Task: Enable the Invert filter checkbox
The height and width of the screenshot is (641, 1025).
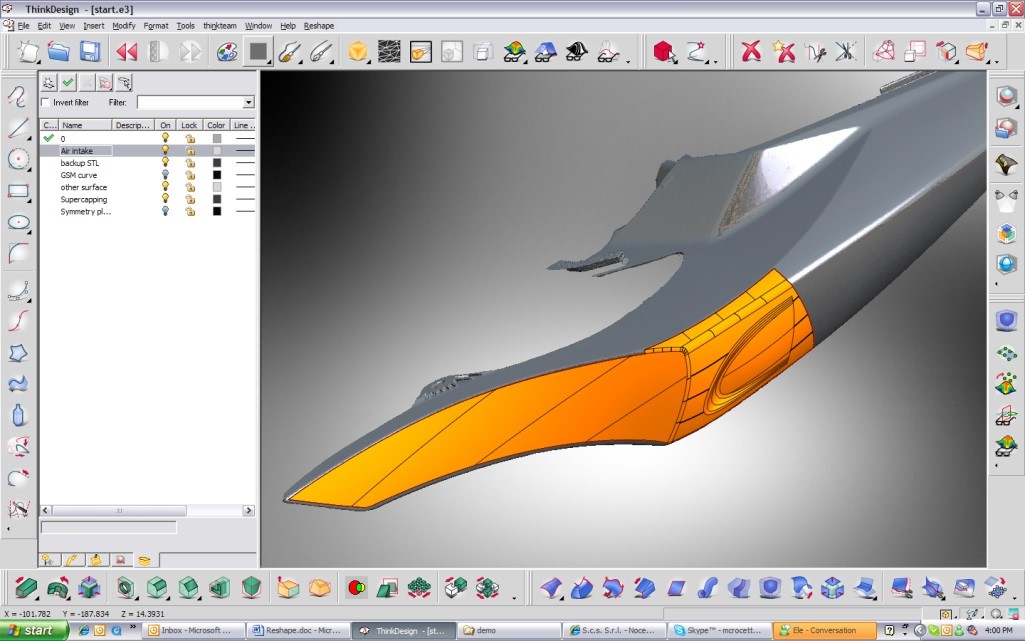Action: (x=46, y=102)
